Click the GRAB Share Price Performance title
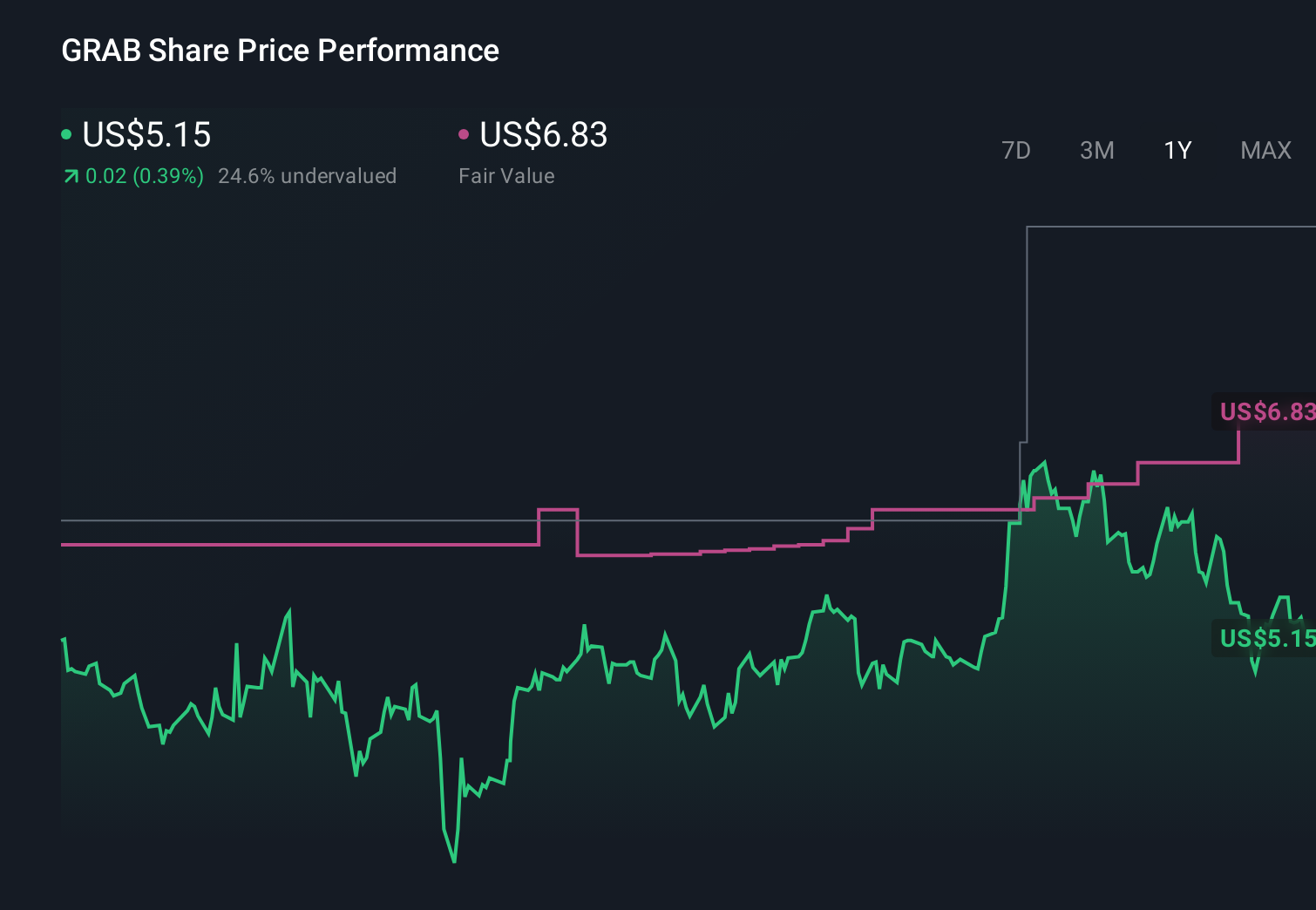Image resolution: width=1316 pixels, height=910 pixels. (280, 51)
